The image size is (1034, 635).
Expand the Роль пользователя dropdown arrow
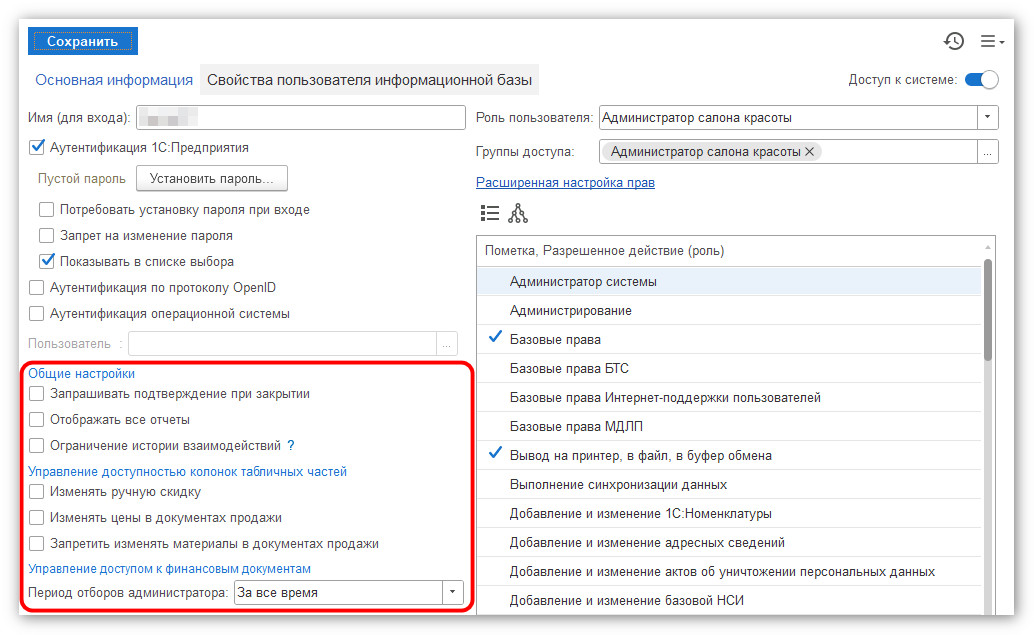tap(987, 117)
